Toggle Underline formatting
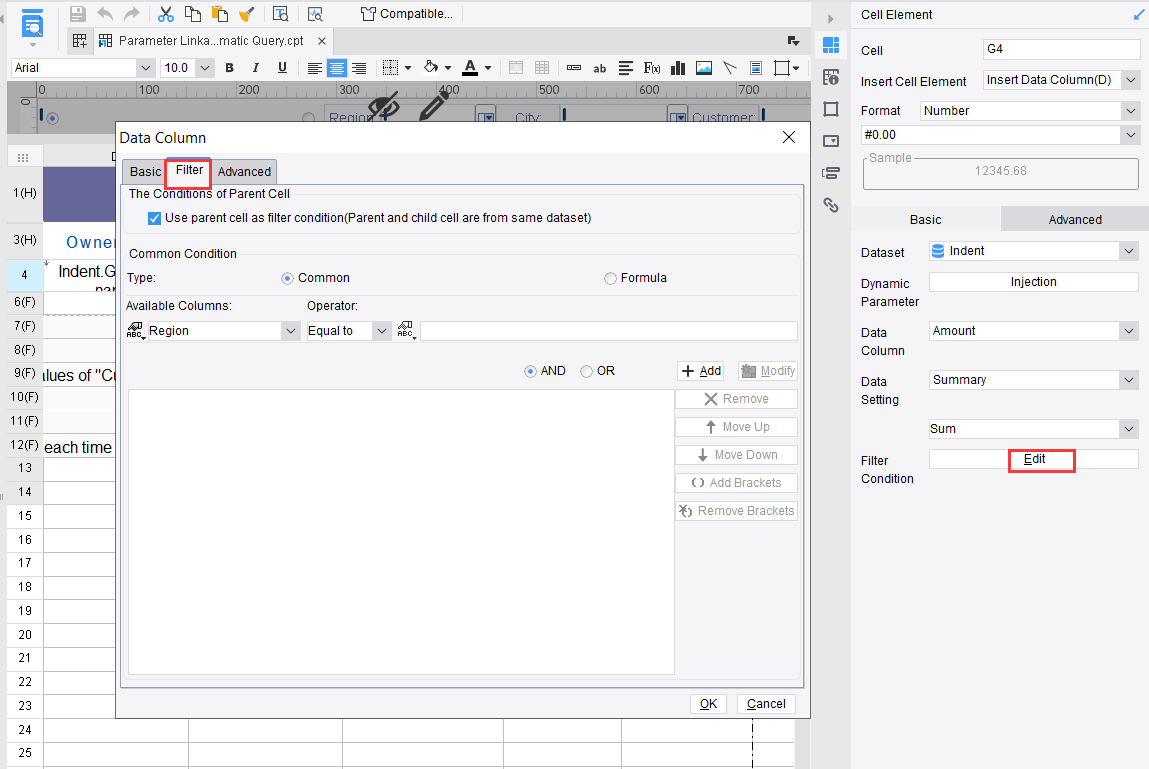The image size is (1149, 769). coord(282,67)
